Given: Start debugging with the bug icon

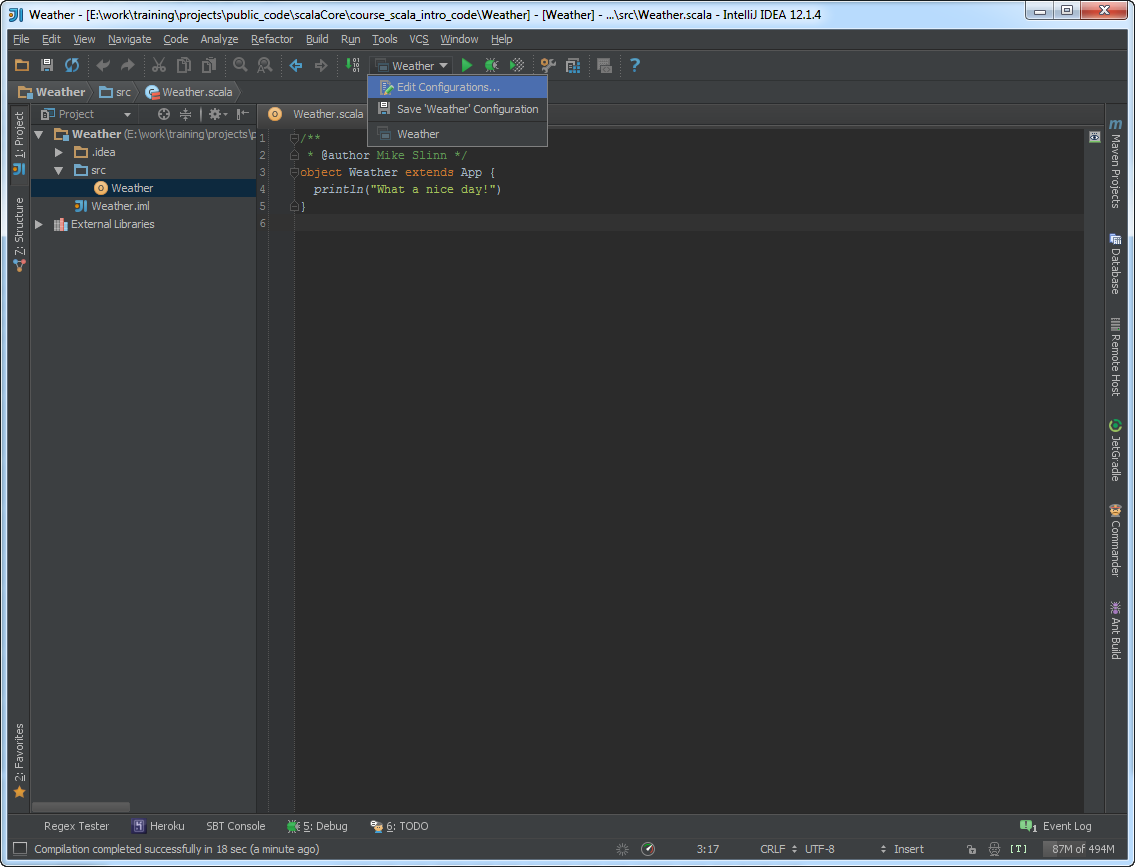Looking at the screenshot, I should pyautogui.click(x=491, y=65).
